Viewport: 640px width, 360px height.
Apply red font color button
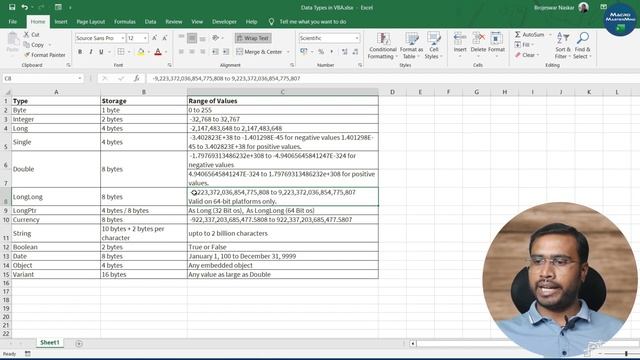point(158,52)
